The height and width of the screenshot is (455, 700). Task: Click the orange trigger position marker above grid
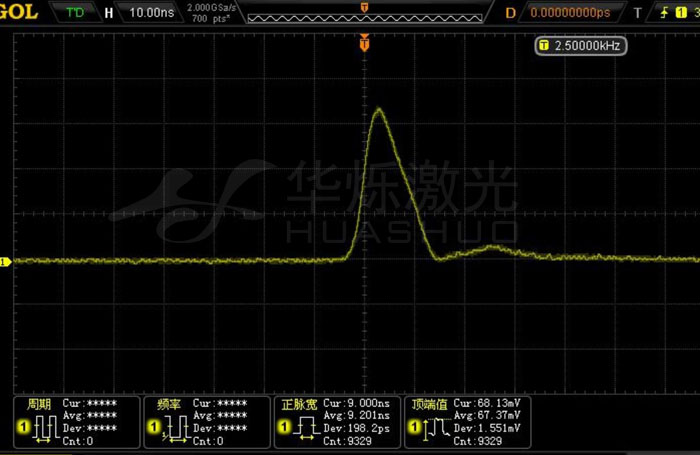coord(365,44)
